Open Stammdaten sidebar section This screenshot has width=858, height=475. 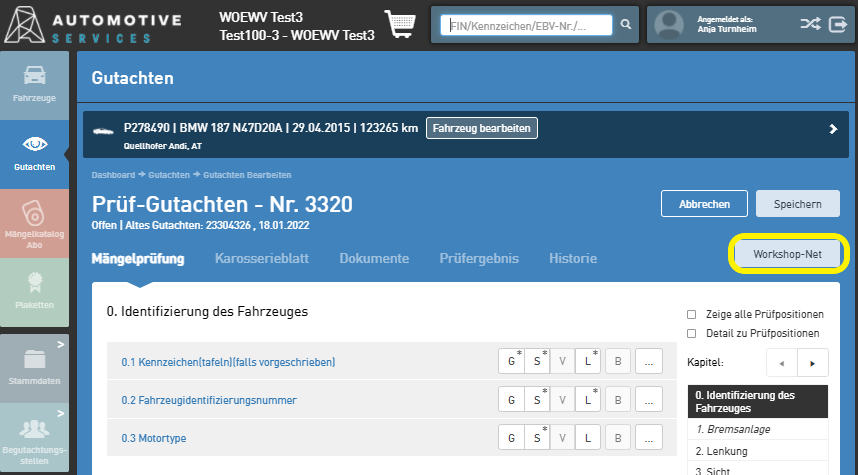(34, 365)
